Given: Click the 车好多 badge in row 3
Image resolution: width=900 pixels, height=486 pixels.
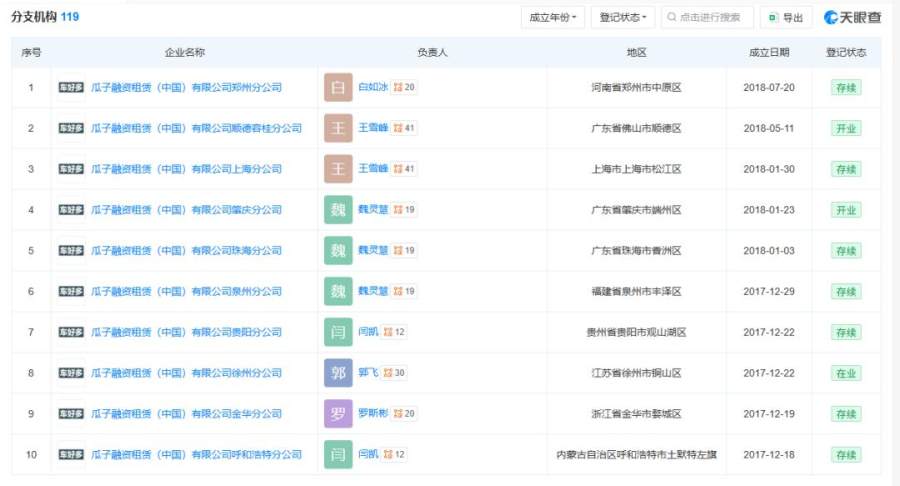Looking at the screenshot, I should pos(71,169).
